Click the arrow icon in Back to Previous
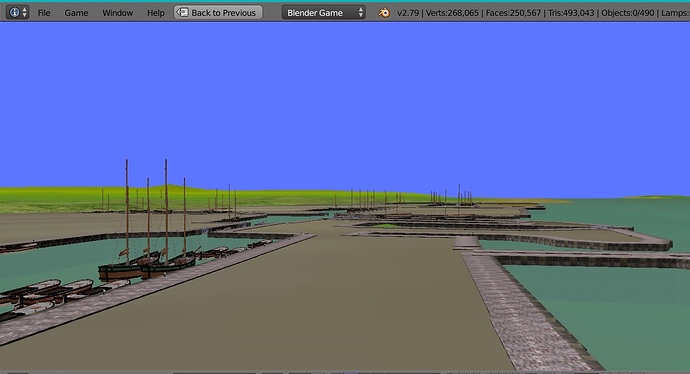 click(x=182, y=12)
